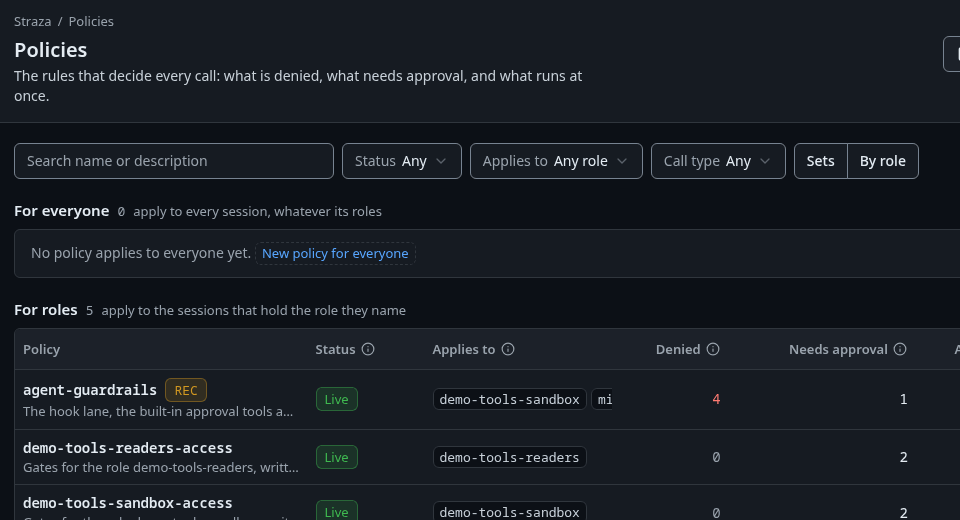The width and height of the screenshot is (960, 520).
Task: Click the Denied column header
Action: 678,349
